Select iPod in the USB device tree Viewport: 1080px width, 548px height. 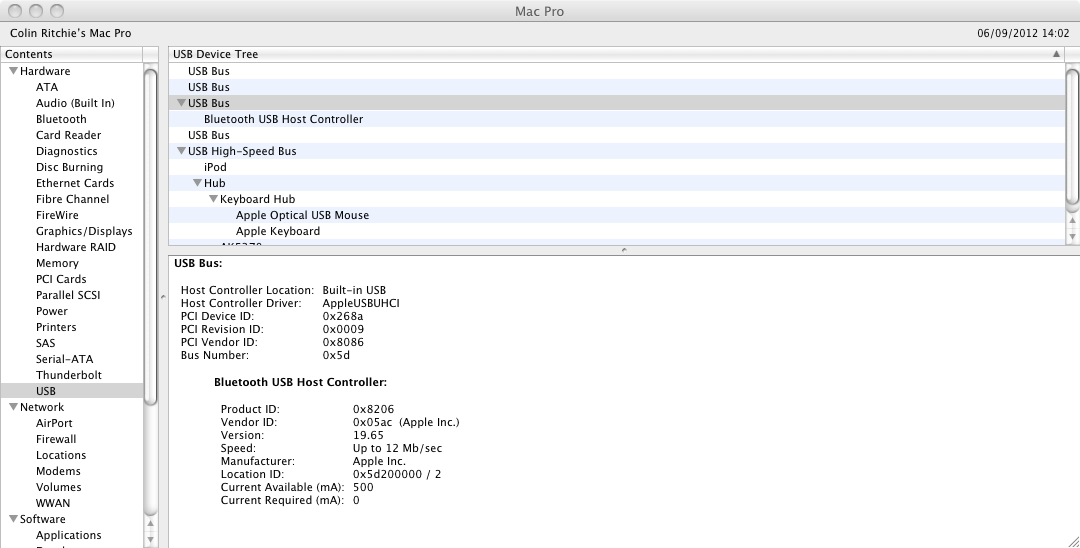point(215,167)
